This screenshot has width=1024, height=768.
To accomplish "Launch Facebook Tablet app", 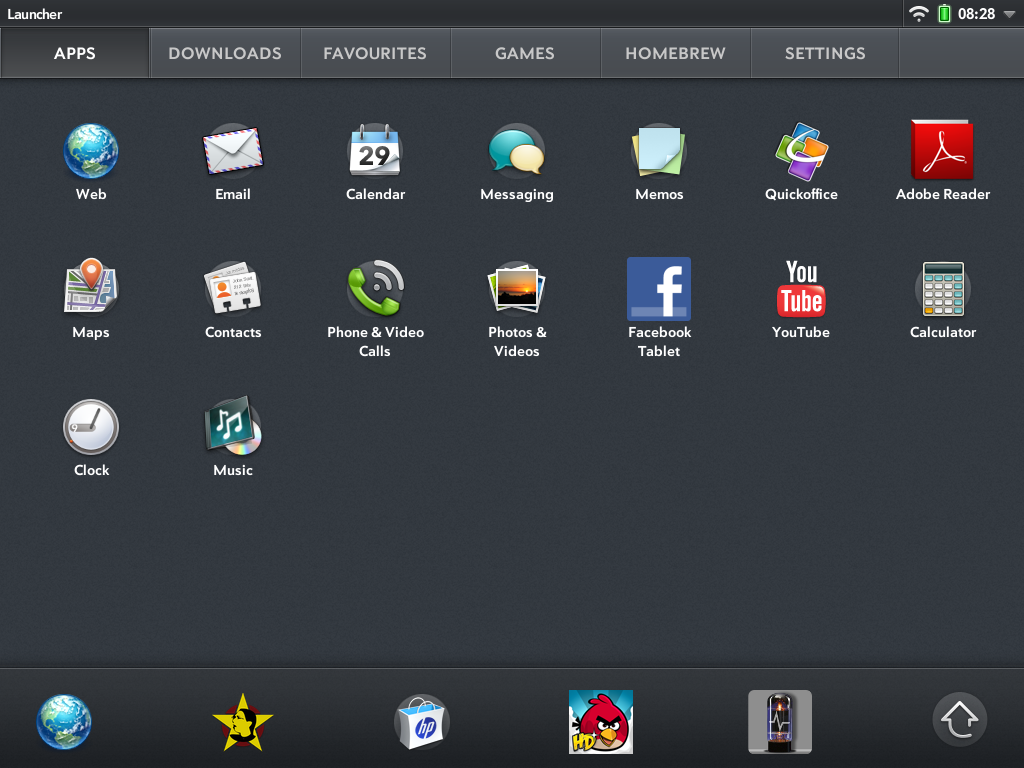I will click(x=659, y=289).
